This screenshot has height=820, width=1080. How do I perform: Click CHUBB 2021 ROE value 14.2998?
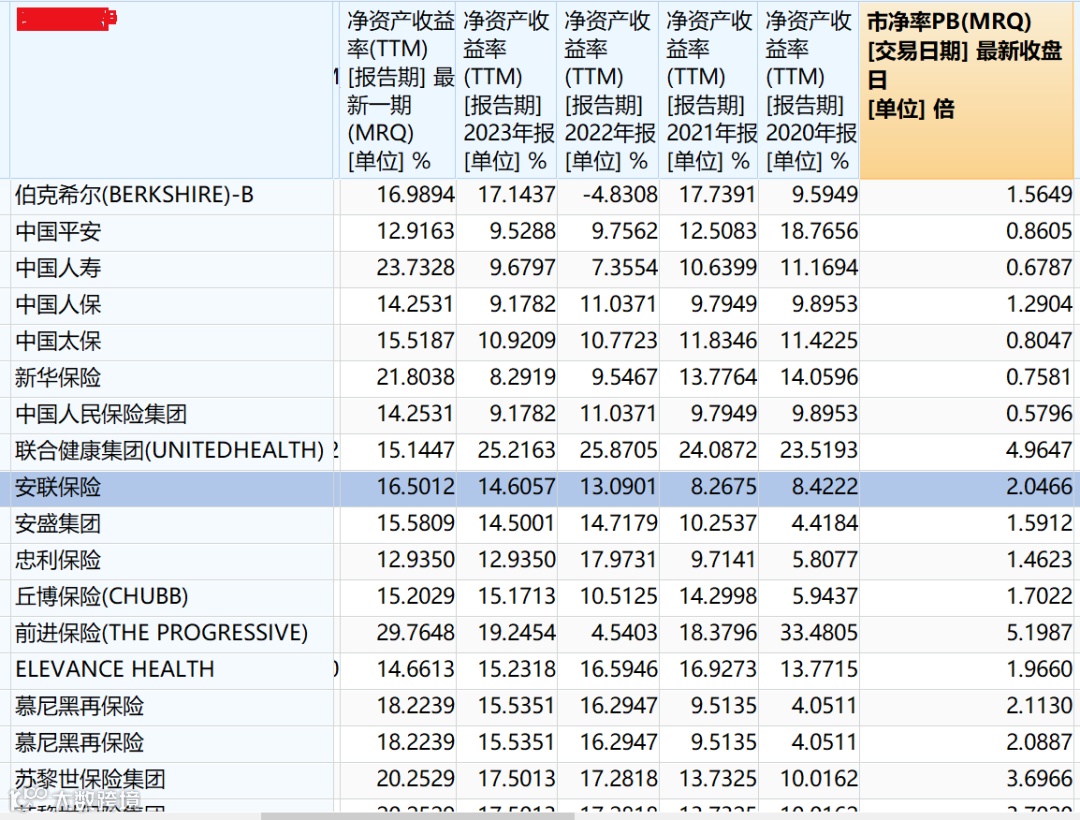tap(718, 596)
